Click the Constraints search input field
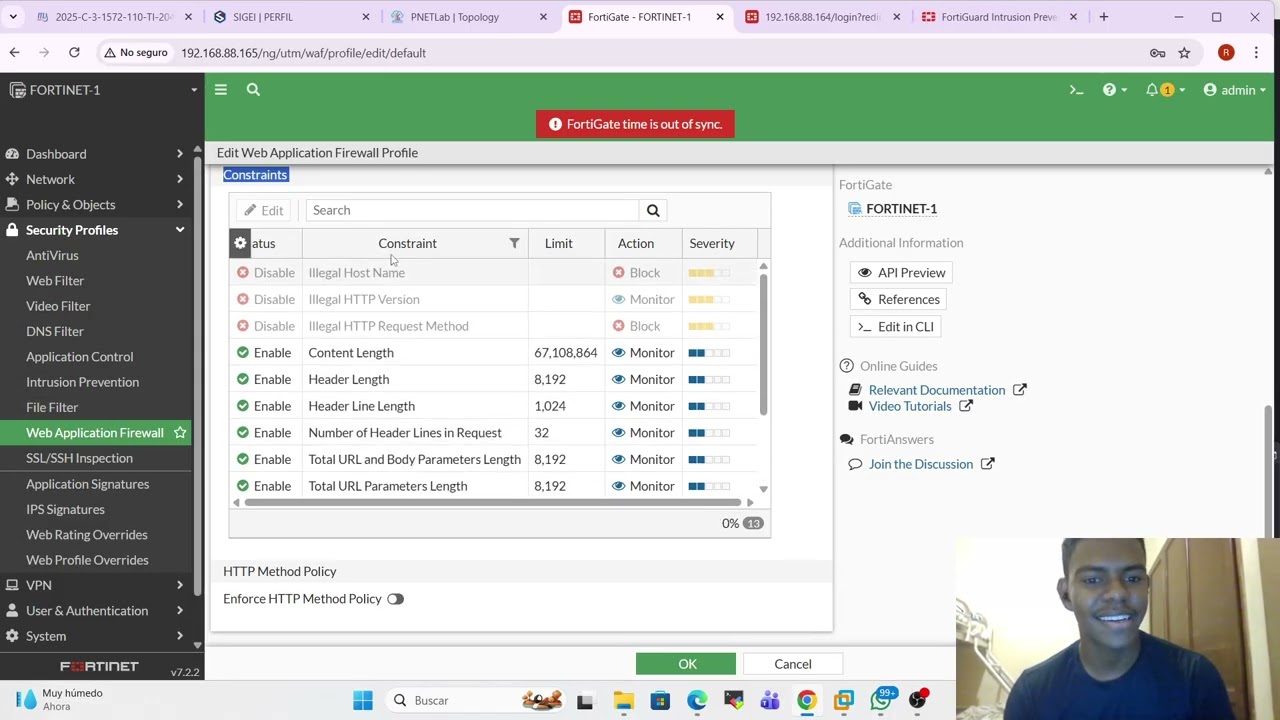1280x720 pixels. point(472,210)
